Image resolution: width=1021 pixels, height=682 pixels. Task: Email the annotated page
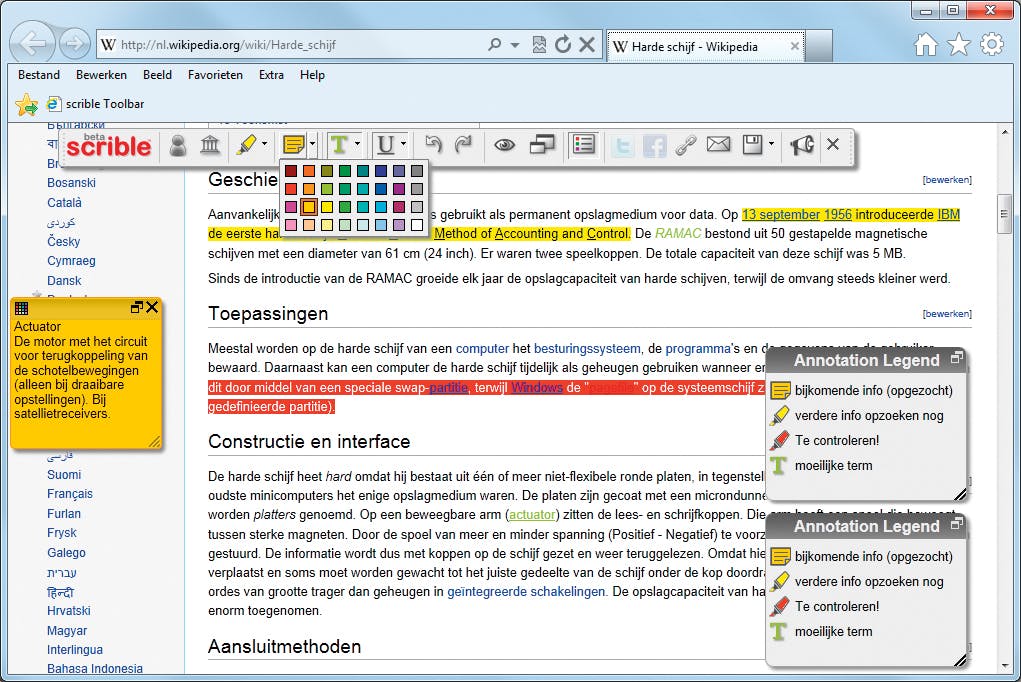tap(718, 144)
